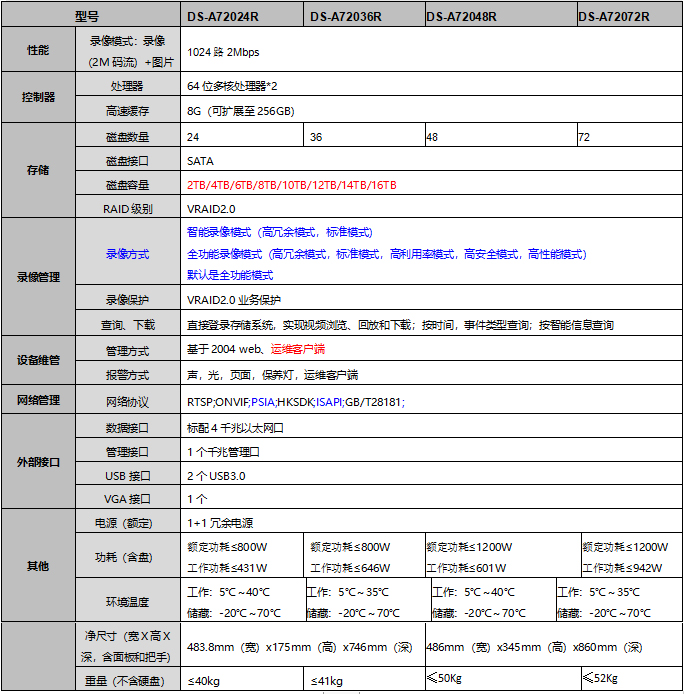
Task: Click the 工作功耗≤646W value
Action: 350,568
